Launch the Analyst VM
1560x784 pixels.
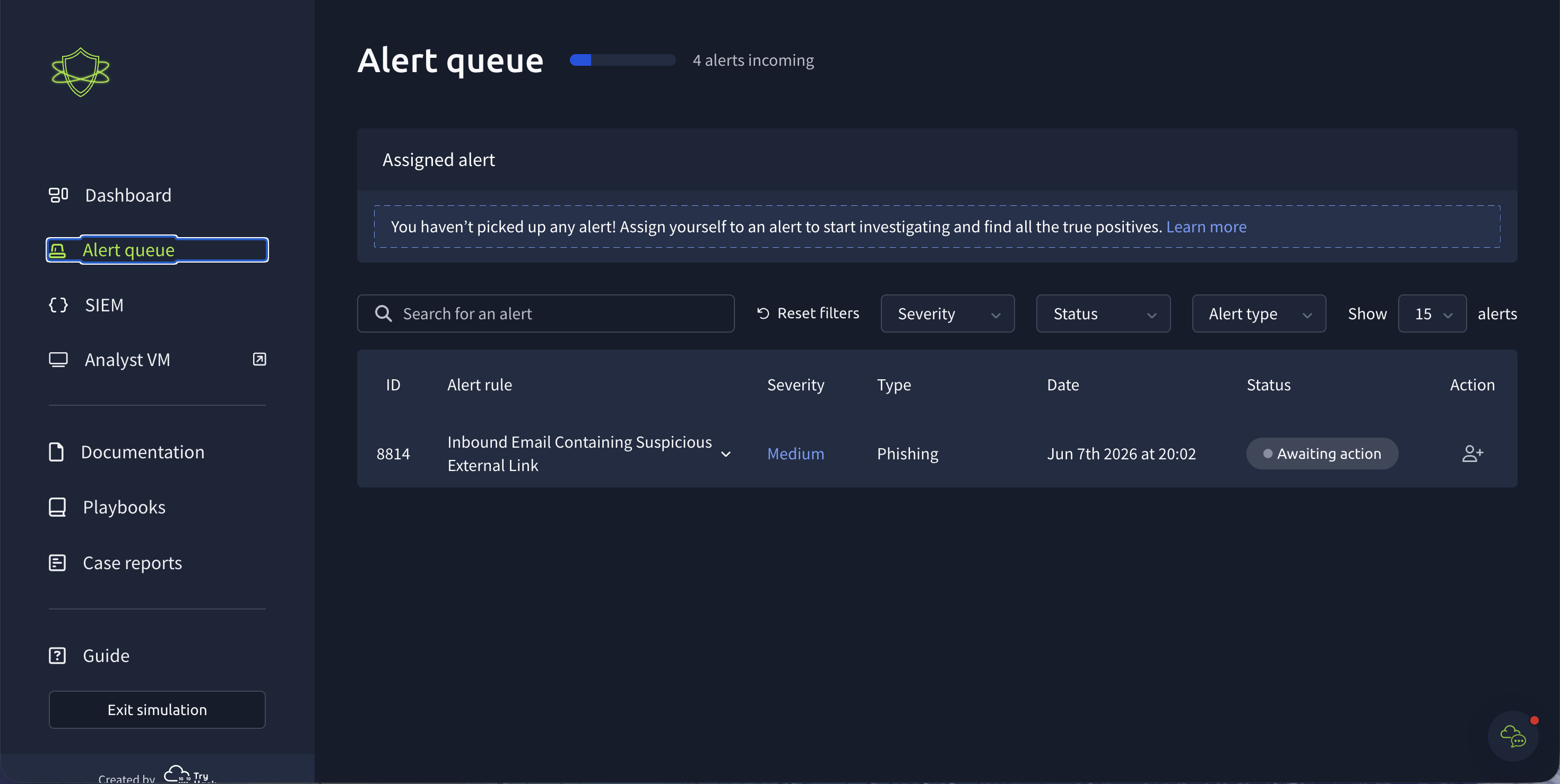[127, 360]
